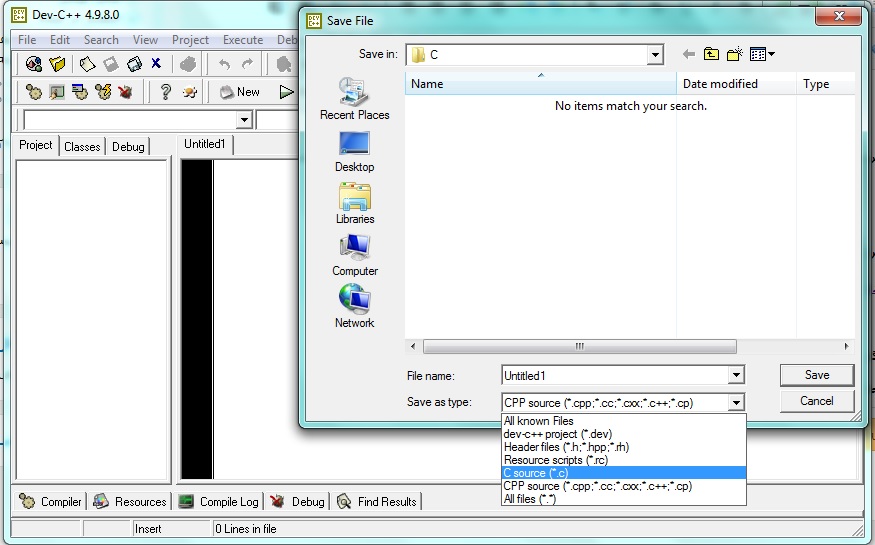Open the Execute menu

click(243, 40)
